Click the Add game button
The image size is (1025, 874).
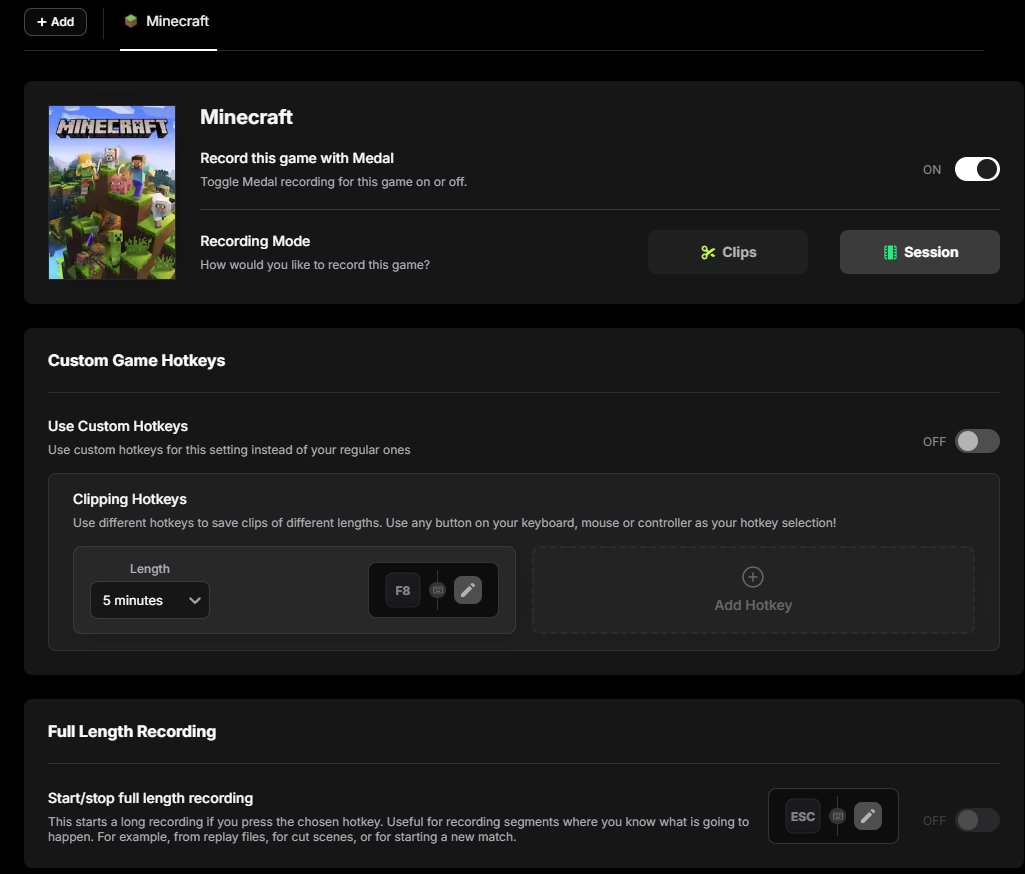coord(56,22)
